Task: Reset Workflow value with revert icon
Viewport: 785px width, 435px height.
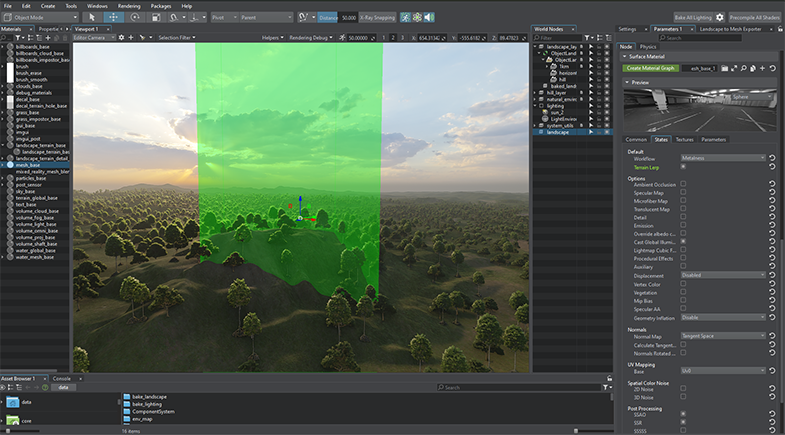Action: 772,158
